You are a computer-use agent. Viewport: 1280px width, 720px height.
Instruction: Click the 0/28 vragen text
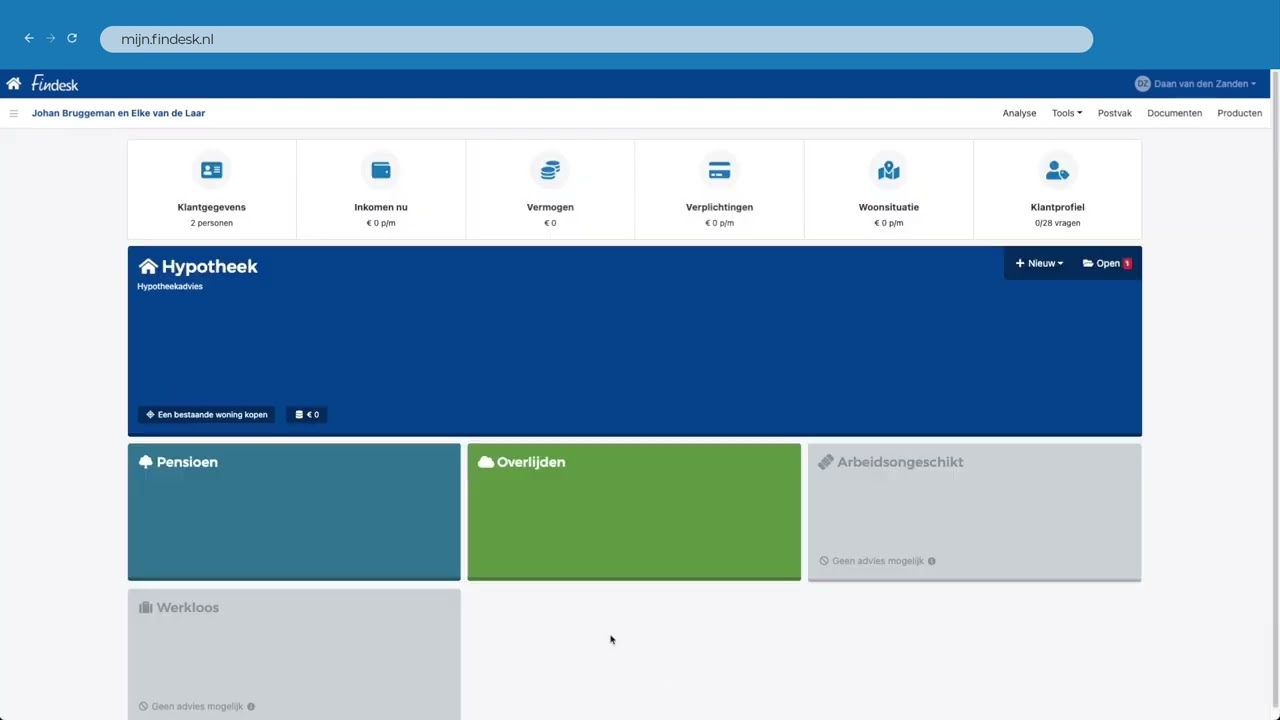1057,223
